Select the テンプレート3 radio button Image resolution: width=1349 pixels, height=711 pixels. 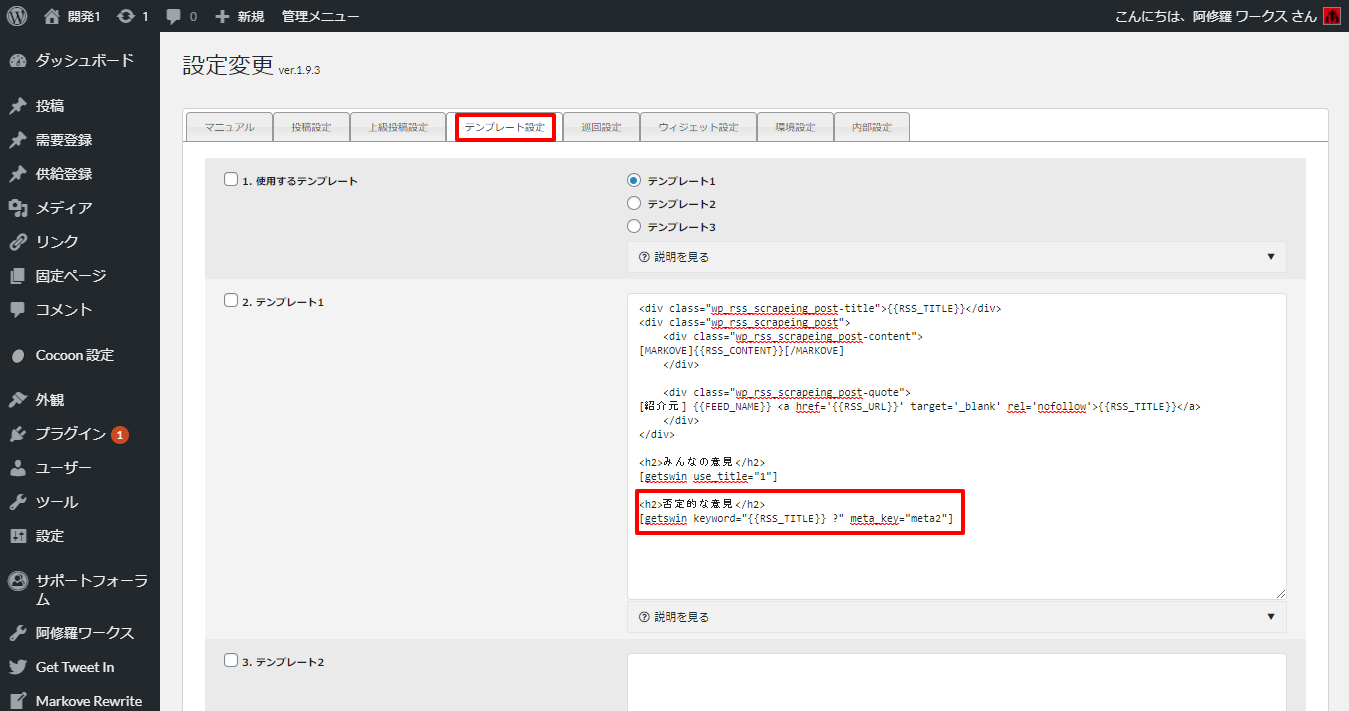tap(633, 227)
